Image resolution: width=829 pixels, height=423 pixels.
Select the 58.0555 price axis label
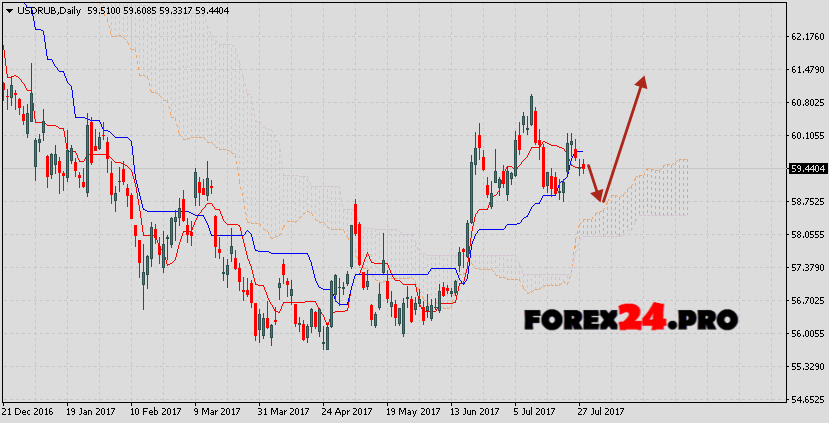pyautogui.click(x=808, y=235)
